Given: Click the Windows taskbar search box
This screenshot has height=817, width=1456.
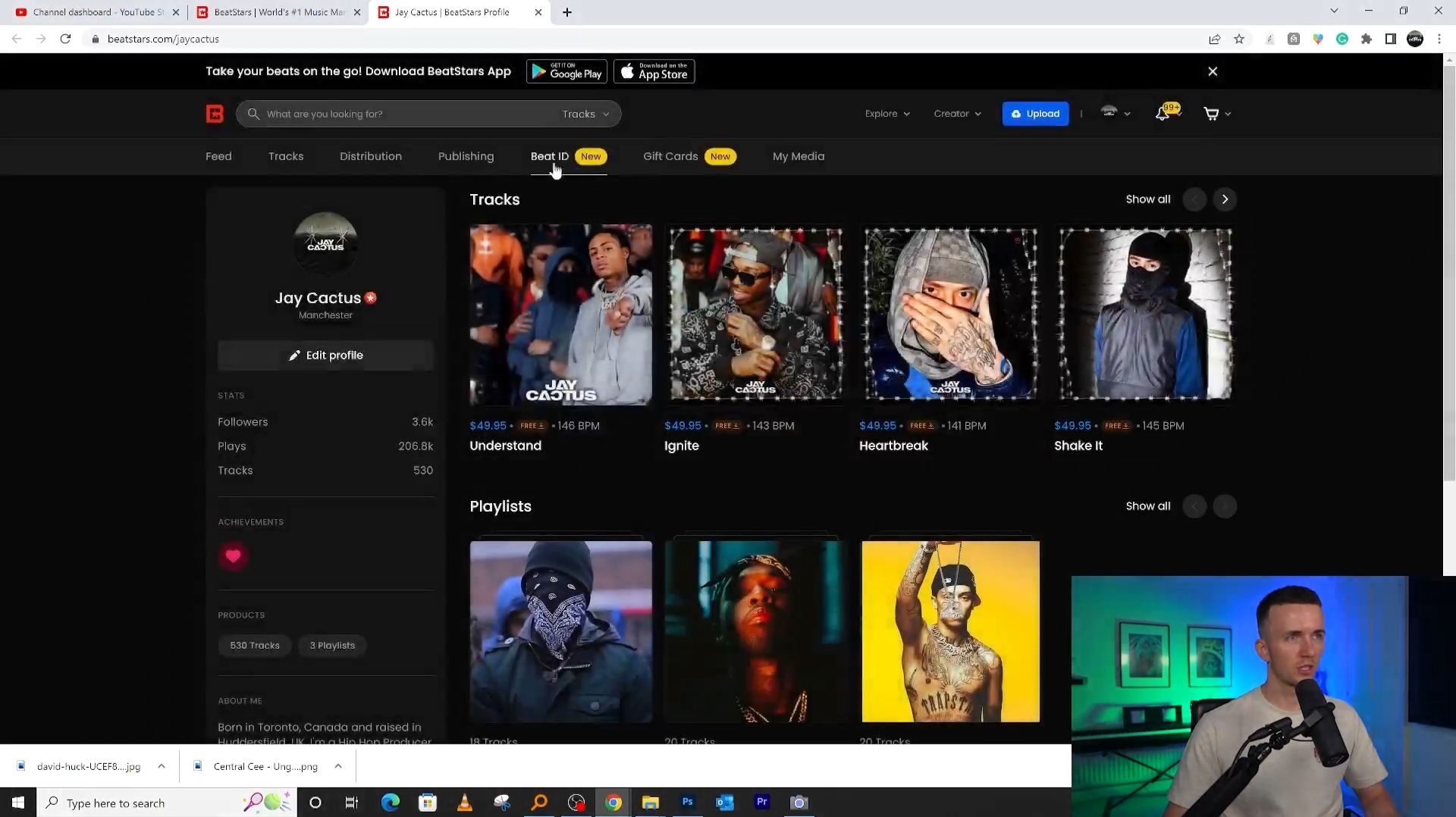Looking at the screenshot, I should click(x=167, y=803).
